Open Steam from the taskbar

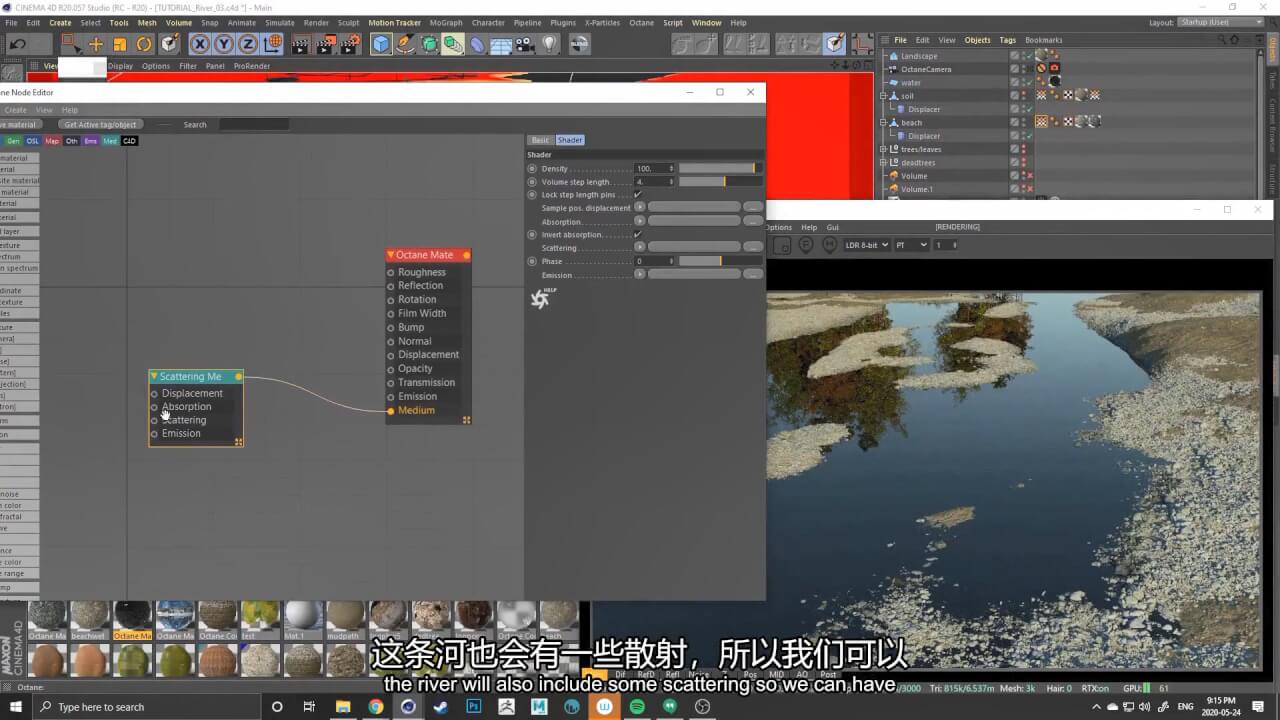(441, 707)
